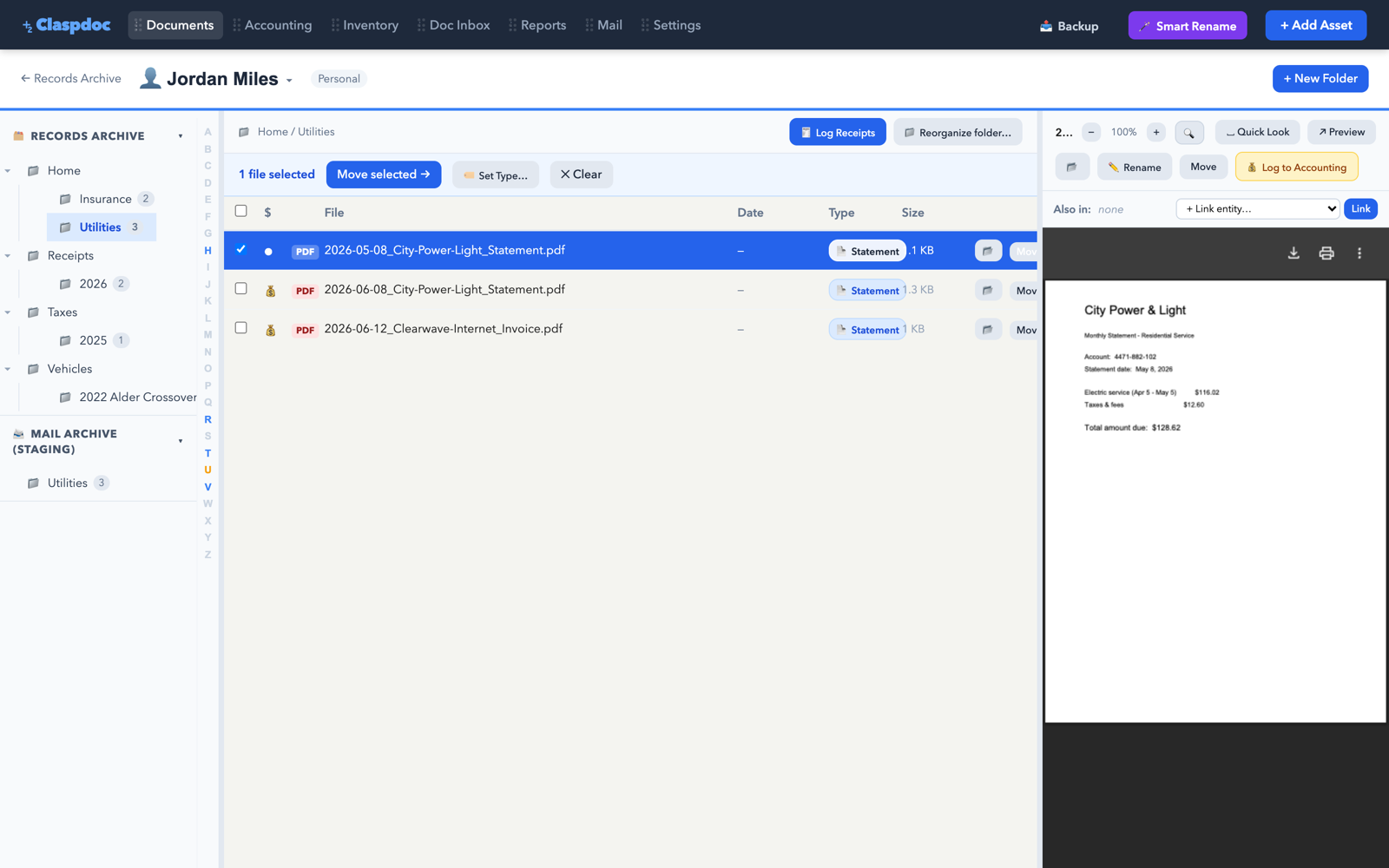Collapse the Vehicles folder tree node

coord(8,369)
